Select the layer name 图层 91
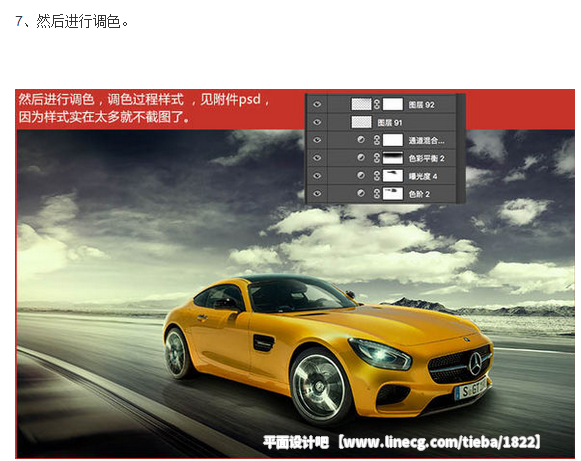 tap(390, 123)
